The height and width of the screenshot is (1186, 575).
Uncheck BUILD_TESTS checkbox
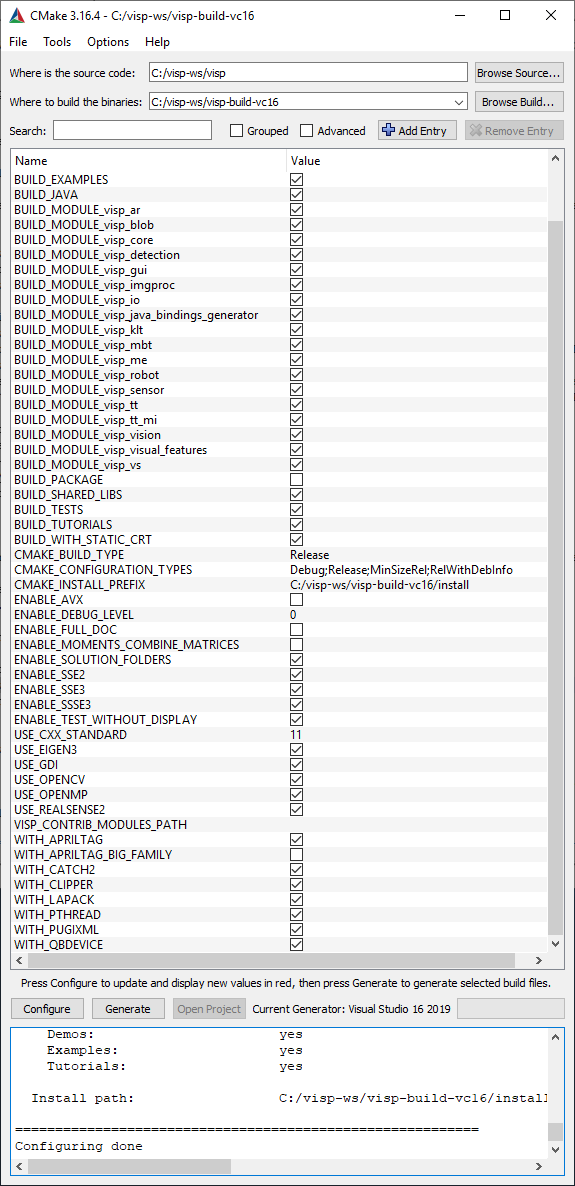pyautogui.click(x=297, y=510)
